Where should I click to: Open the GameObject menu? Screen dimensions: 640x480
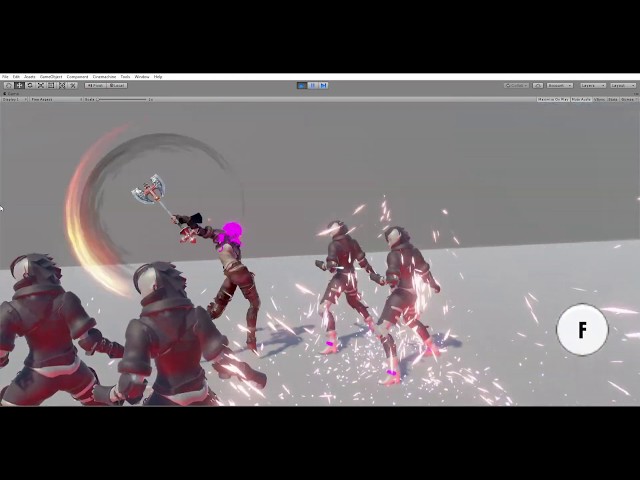(x=51, y=77)
